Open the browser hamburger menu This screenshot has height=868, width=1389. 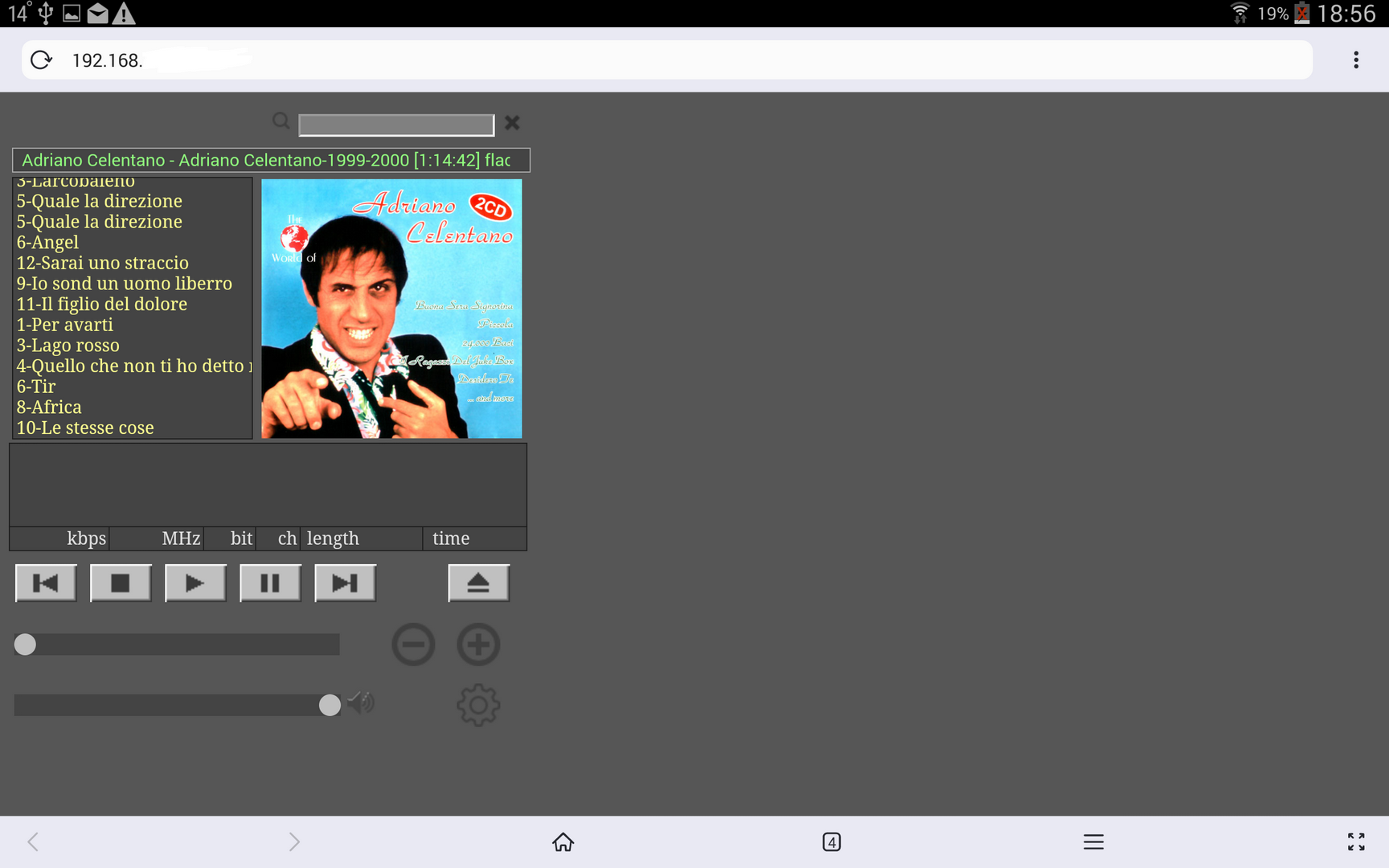(1093, 841)
